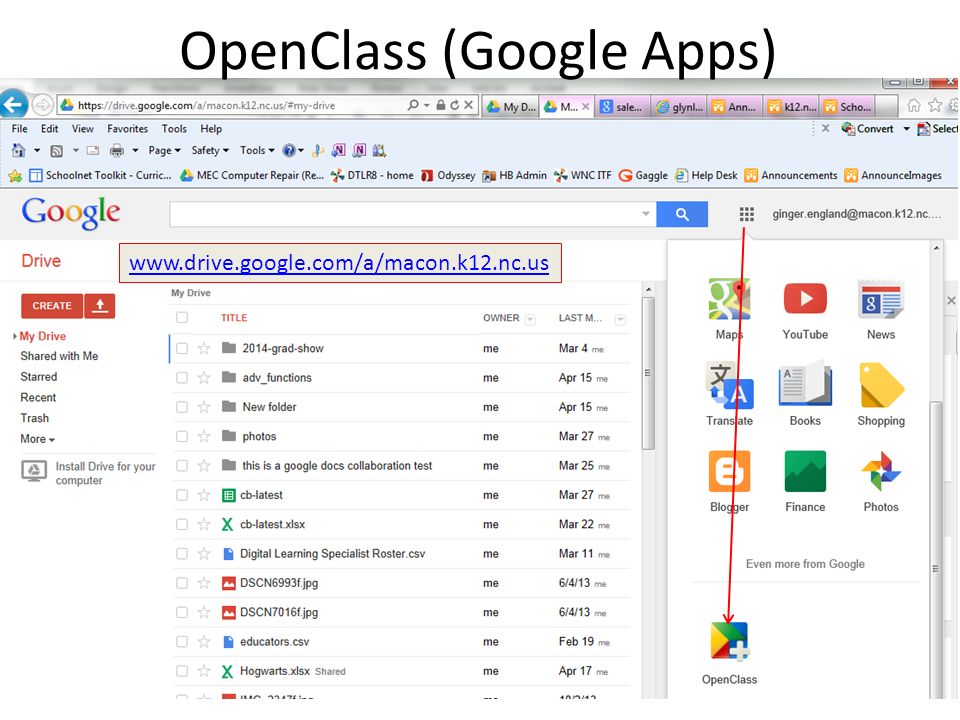960x720 pixels.
Task: Open the OWNER column filter dropdown
Action: pyautogui.click(x=531, y=319)
